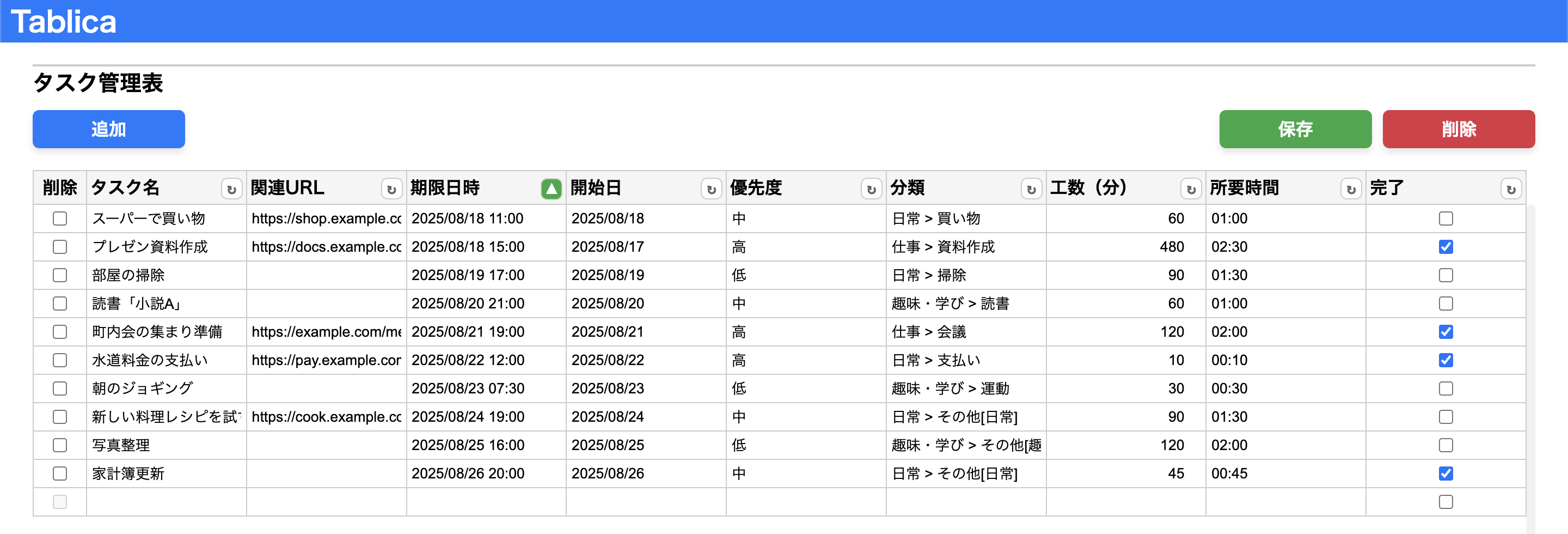
Task: Uncheck 完了 checkbox for プレゼン資料作成
Action: click(1445, 247)
